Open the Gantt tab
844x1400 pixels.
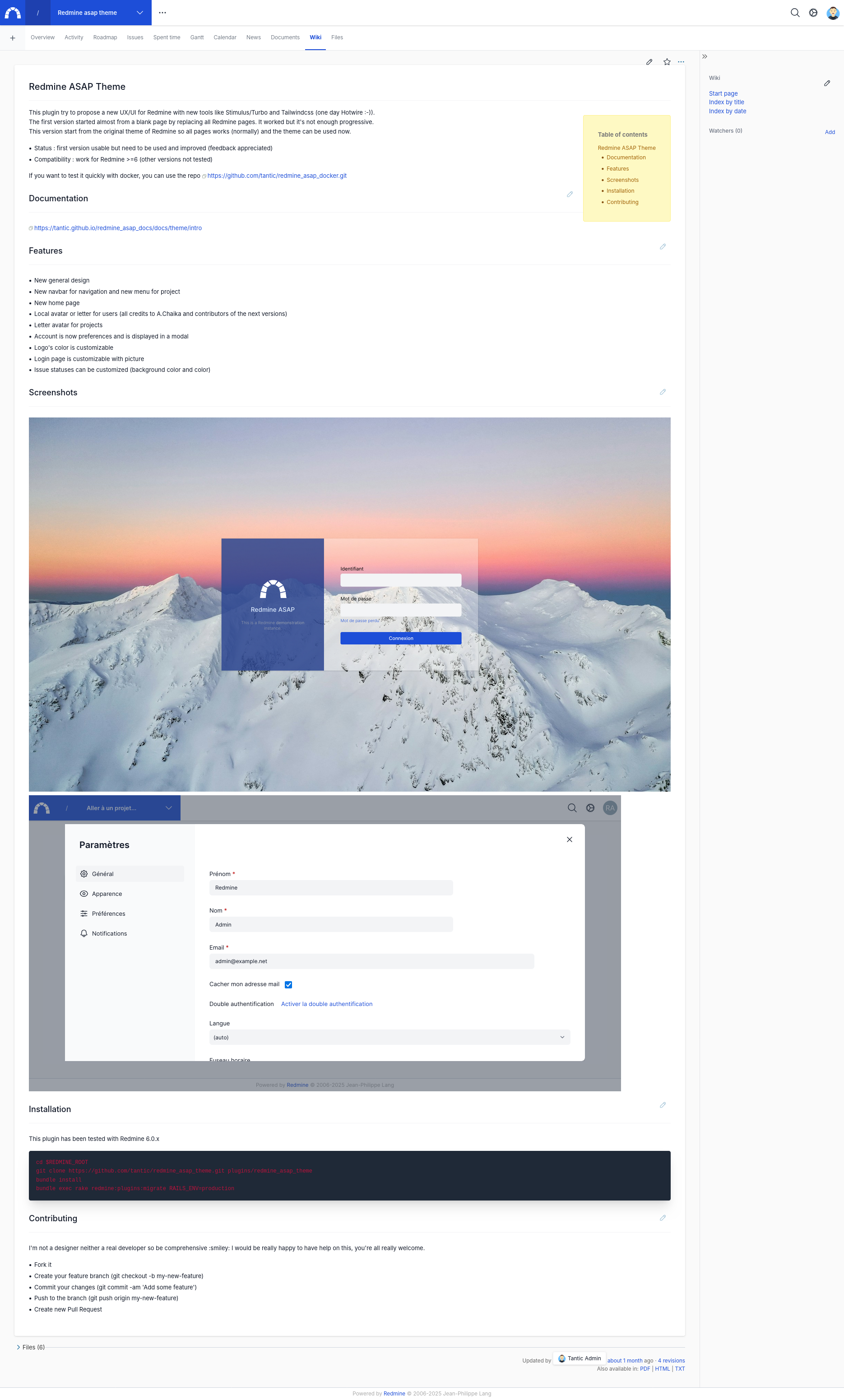click(197, 37)
